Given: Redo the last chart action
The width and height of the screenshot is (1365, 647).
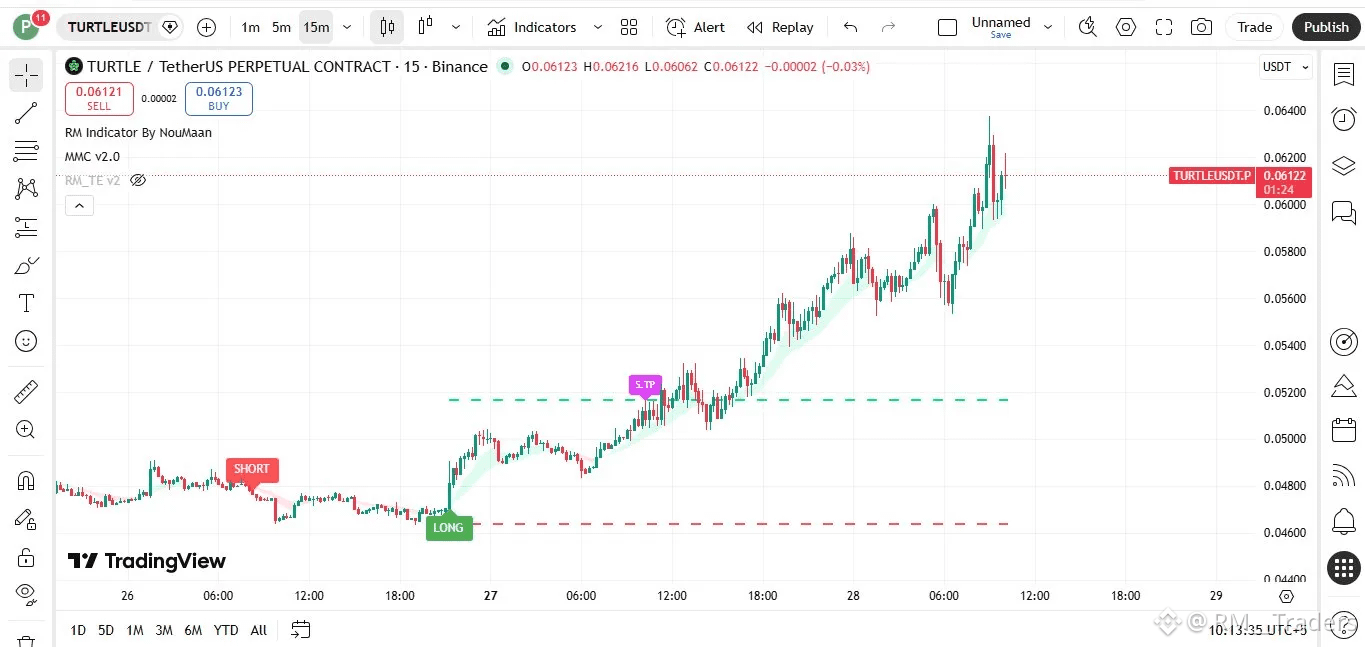Looking at the screenshot, I should [888, 27].
